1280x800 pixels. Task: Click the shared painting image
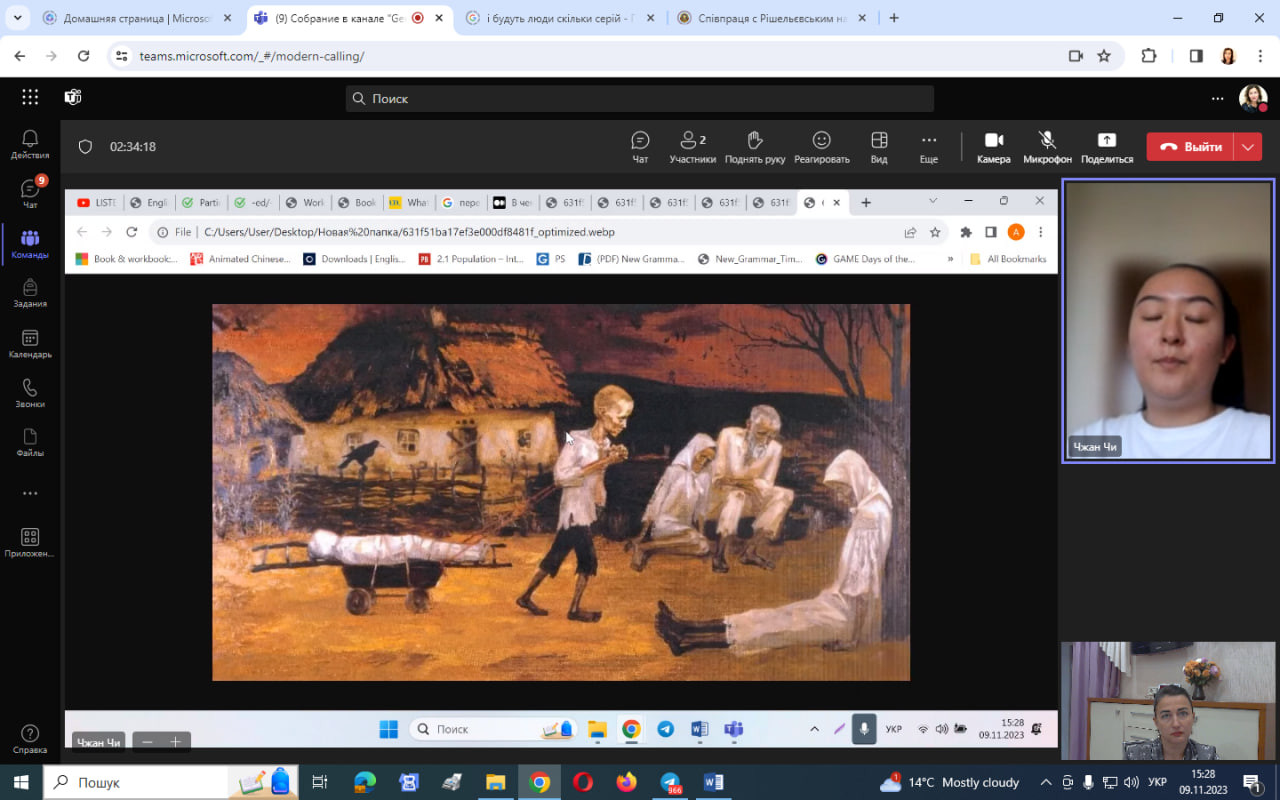[x=561, y=492]
